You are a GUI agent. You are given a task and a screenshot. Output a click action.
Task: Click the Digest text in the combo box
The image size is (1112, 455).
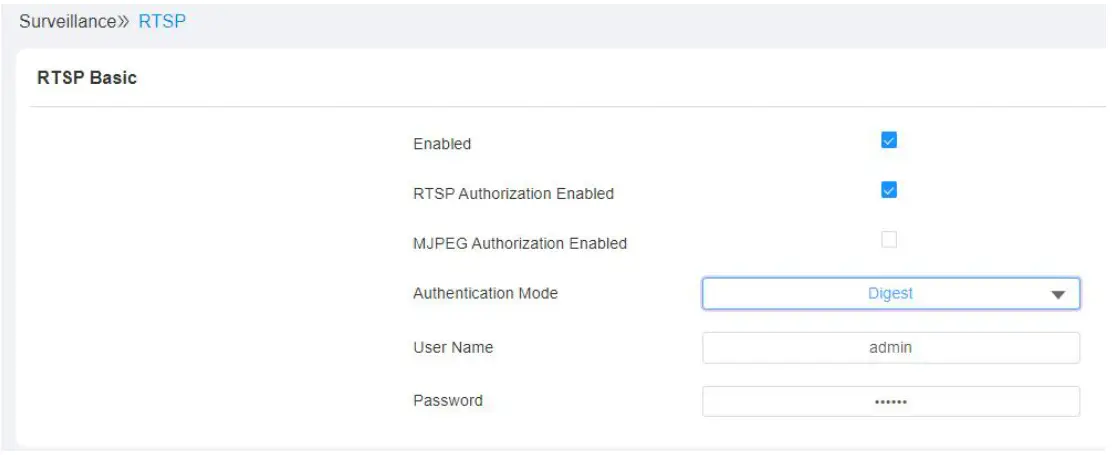890,294
